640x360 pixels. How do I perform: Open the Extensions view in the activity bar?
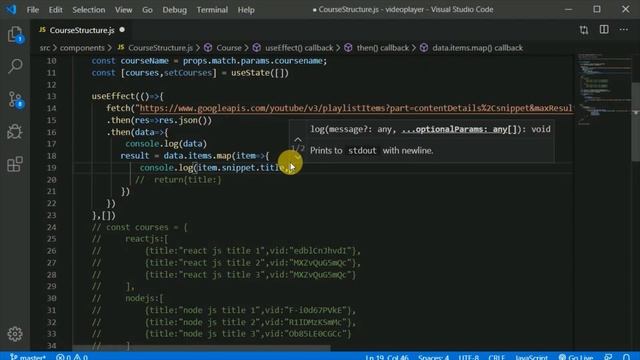[15, 164]
